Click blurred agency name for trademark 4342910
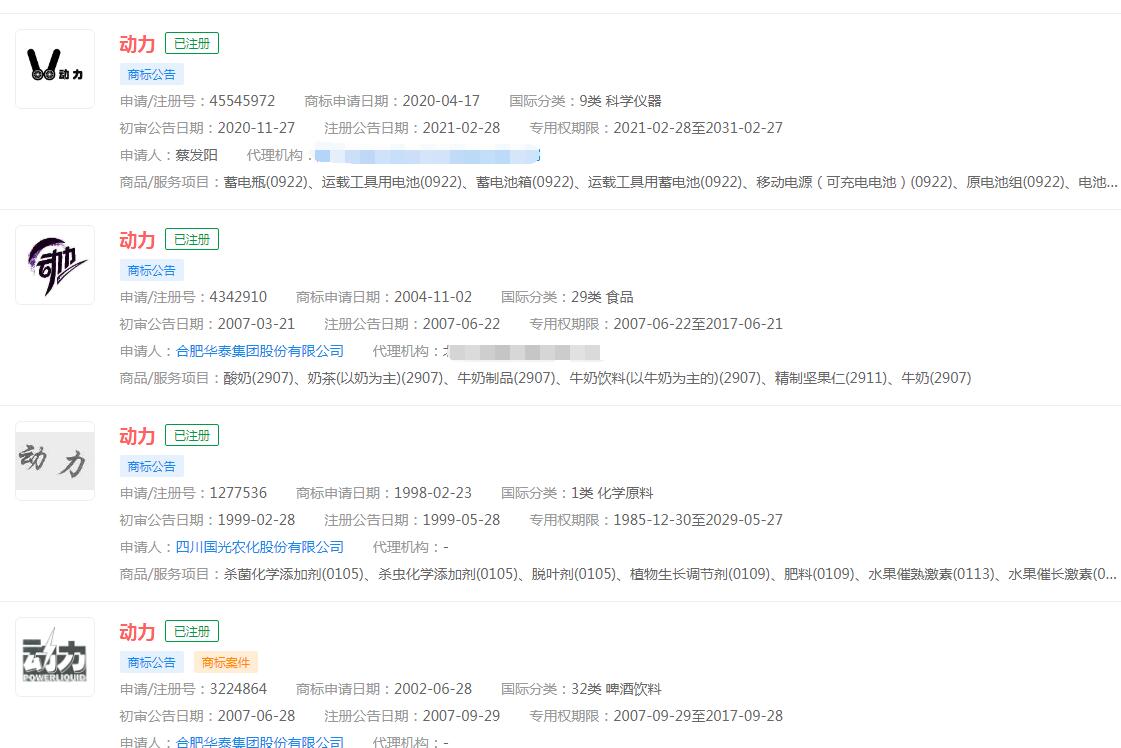This screenshot has height=748, width=1121. 522,351
